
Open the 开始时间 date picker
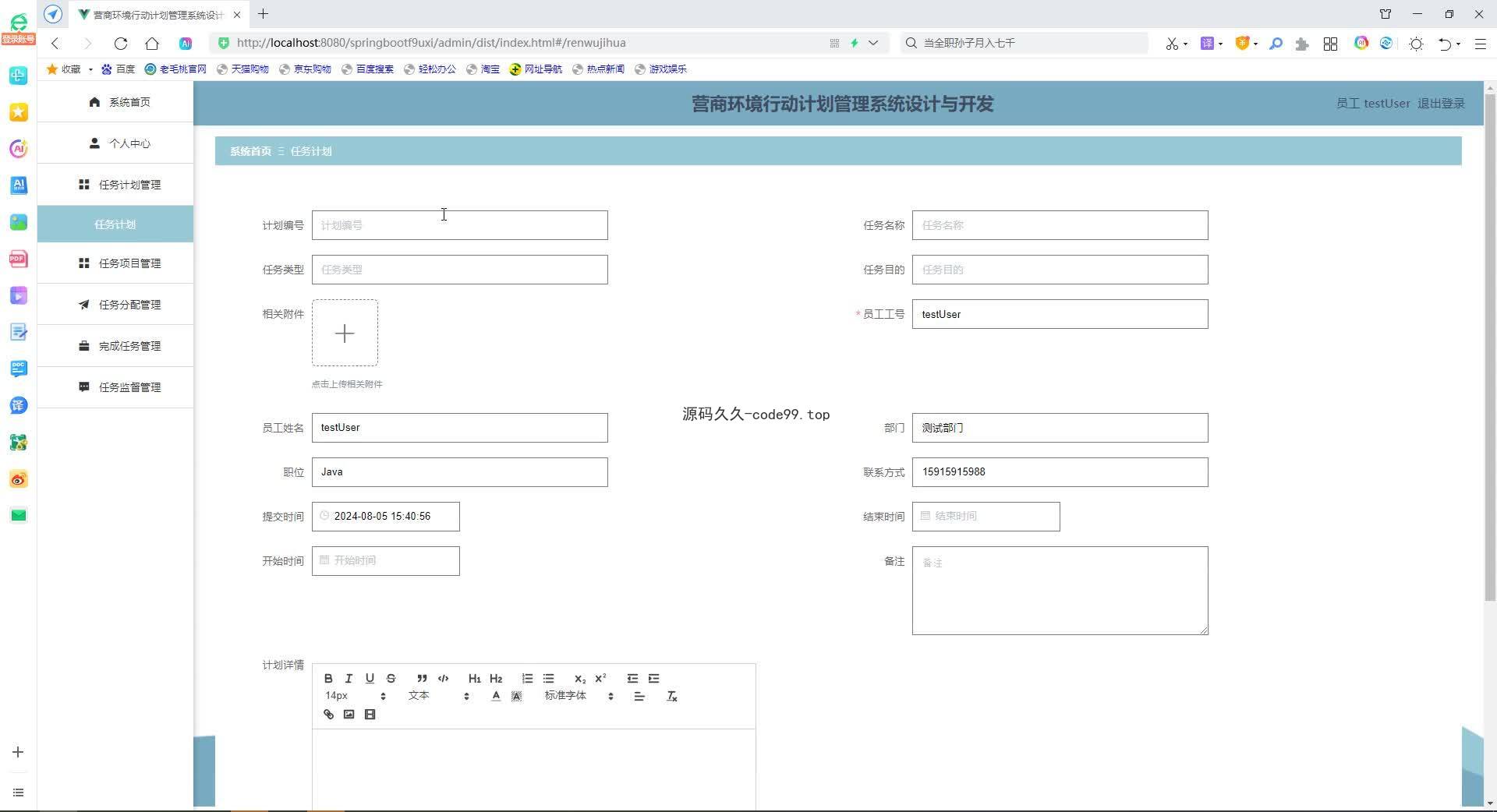(x=385, y=561)
